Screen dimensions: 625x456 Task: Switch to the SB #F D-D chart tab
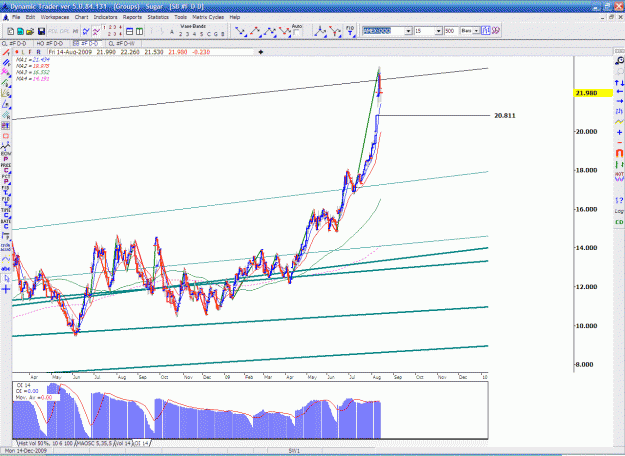pos(86,43)
